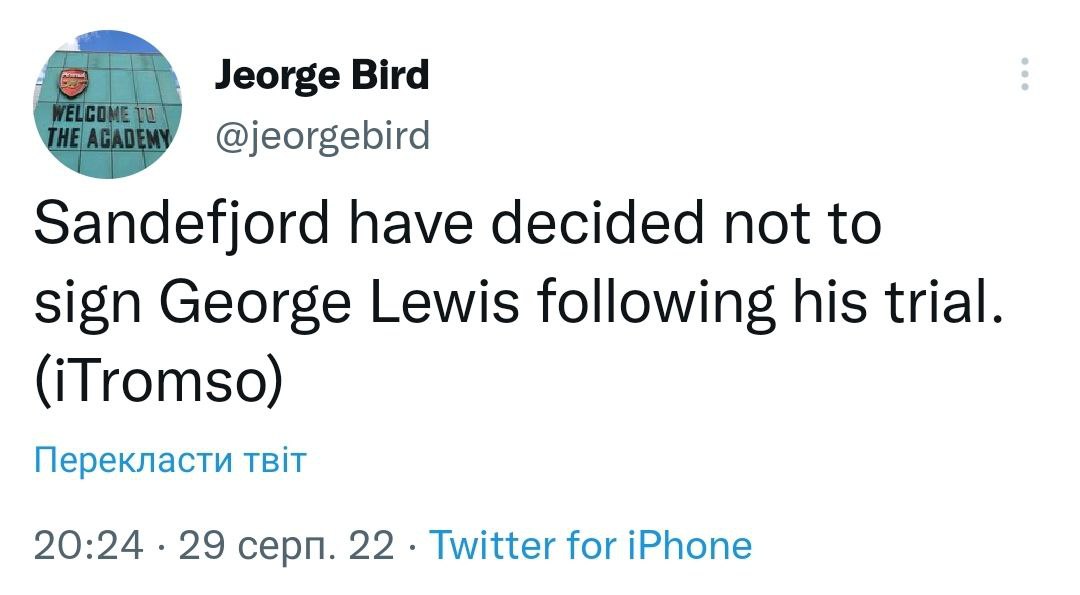The width and height of the screenshot is (1080, 595).
Task: Click the "(iTromso)" source mention
Action: coord(157,381)
